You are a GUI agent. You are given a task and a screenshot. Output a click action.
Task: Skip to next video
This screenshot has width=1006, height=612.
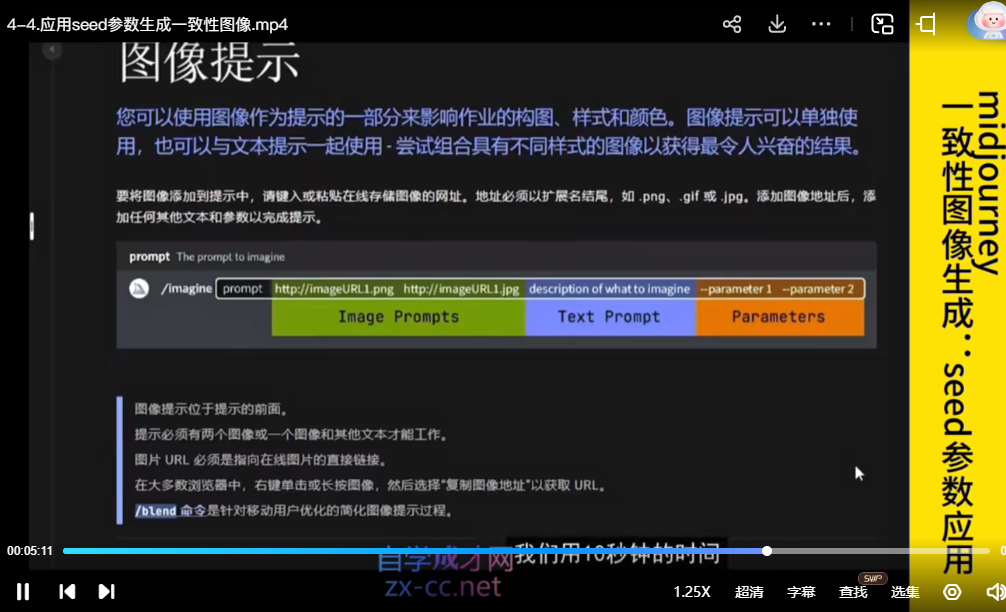(107, 591)
